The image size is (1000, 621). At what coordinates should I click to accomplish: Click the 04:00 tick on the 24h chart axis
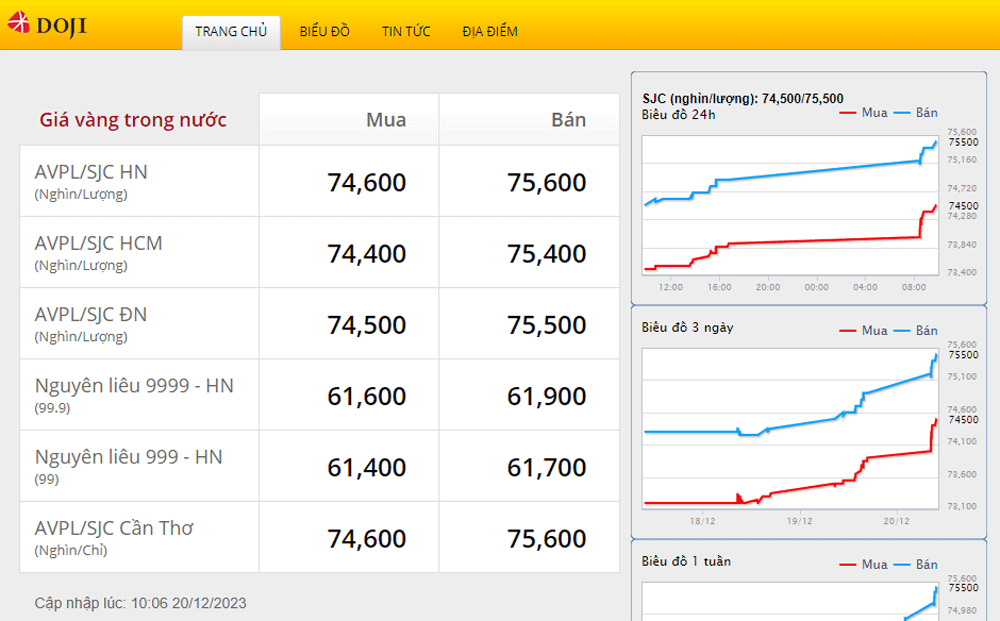point(865,288)
